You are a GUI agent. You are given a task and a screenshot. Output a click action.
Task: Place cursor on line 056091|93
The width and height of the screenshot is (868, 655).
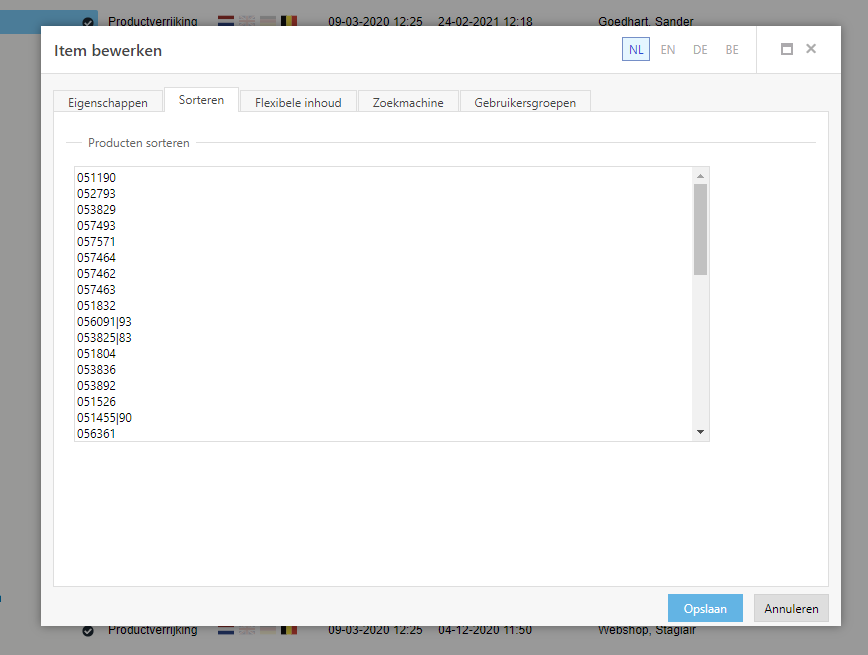tap(104, 322)
